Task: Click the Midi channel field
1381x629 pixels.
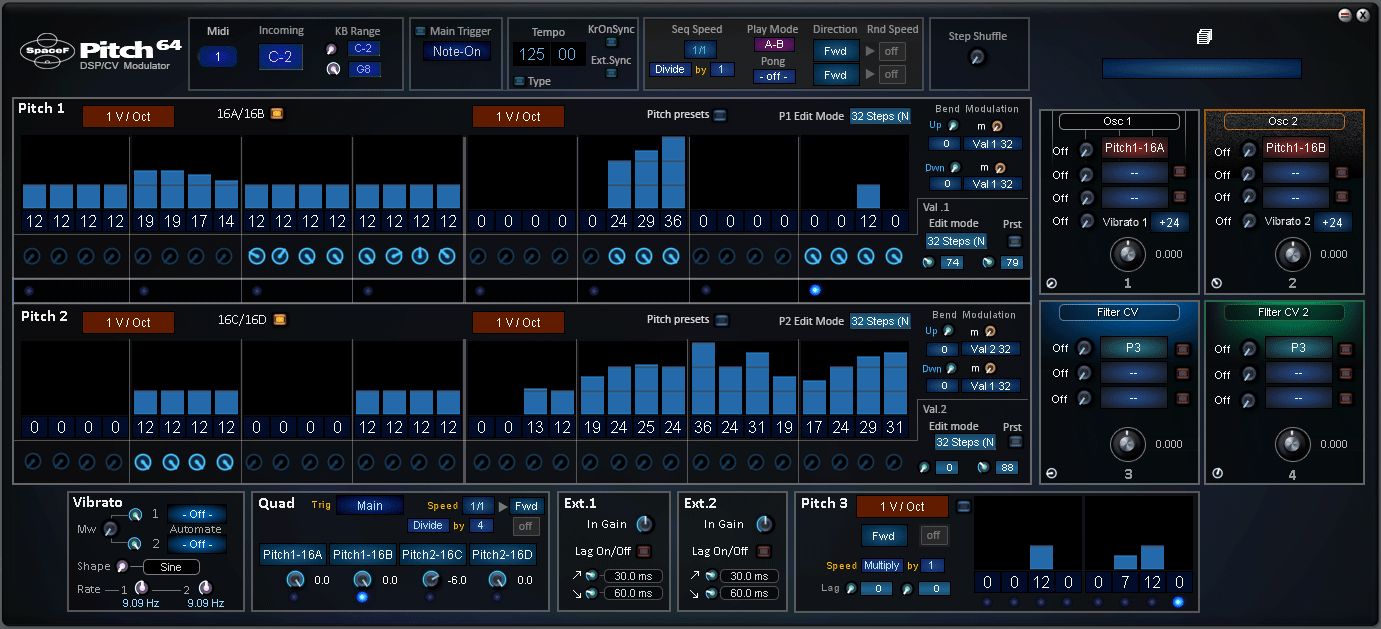Action: pos(218,57)
